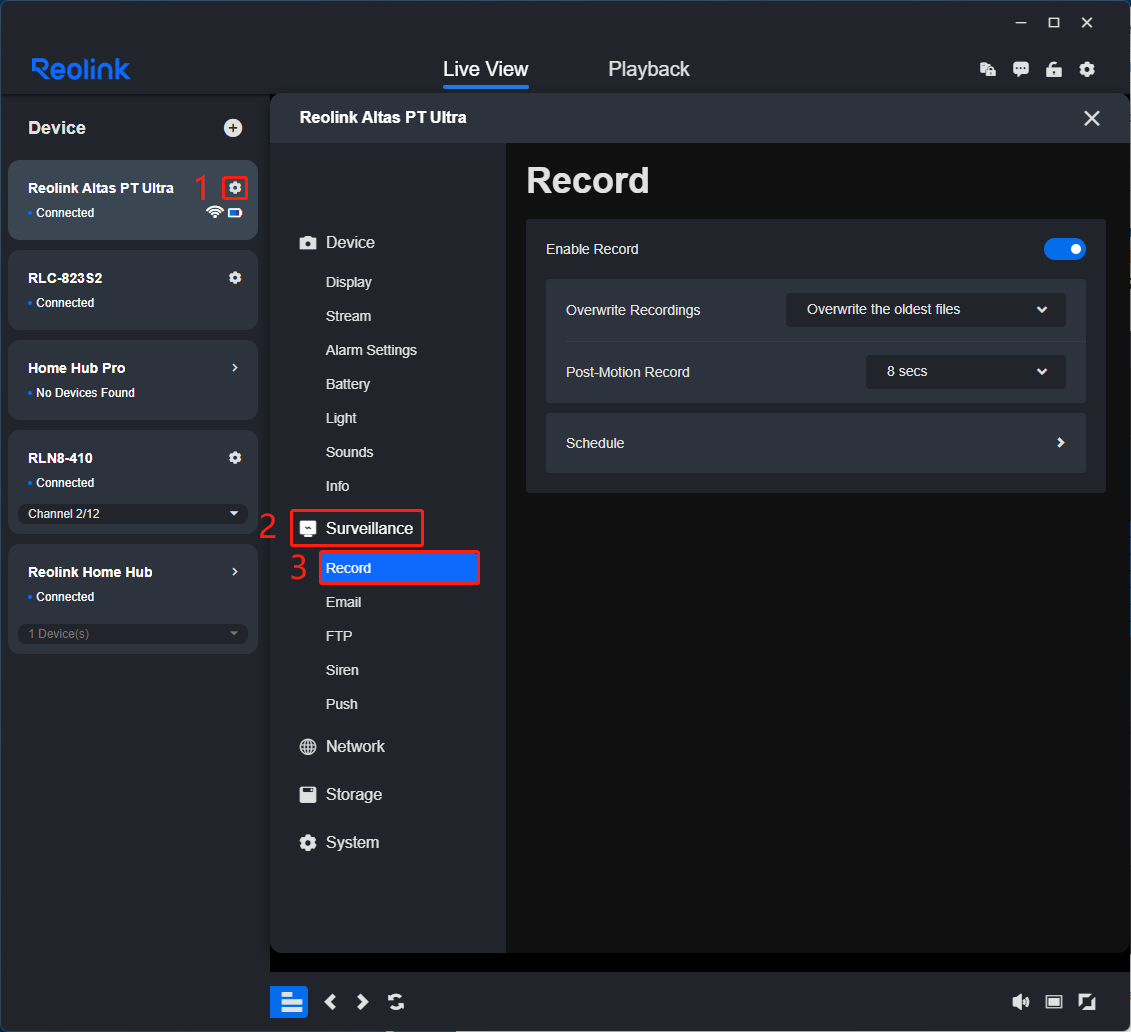Open app settings gear in top header
Screen dimensions: 1131x1032
[1087, 69]
